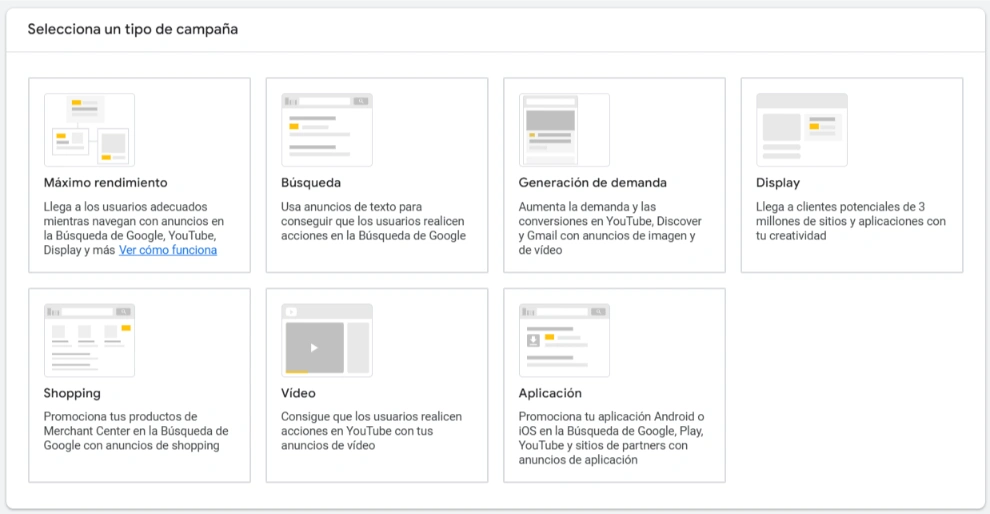The image size is (990, 514).
Task: Click the Shopping product grid illustration
Action: [89, 340]
